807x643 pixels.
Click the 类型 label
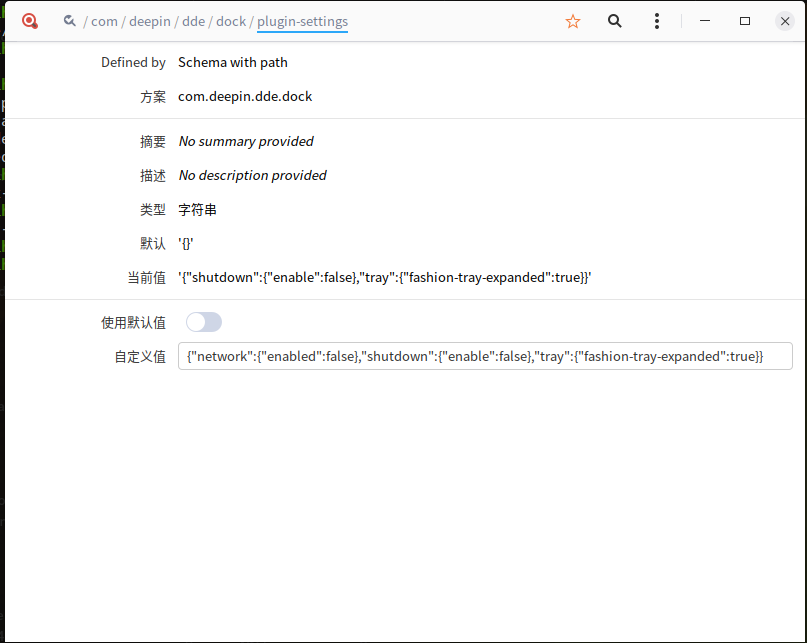pos(153,210)
